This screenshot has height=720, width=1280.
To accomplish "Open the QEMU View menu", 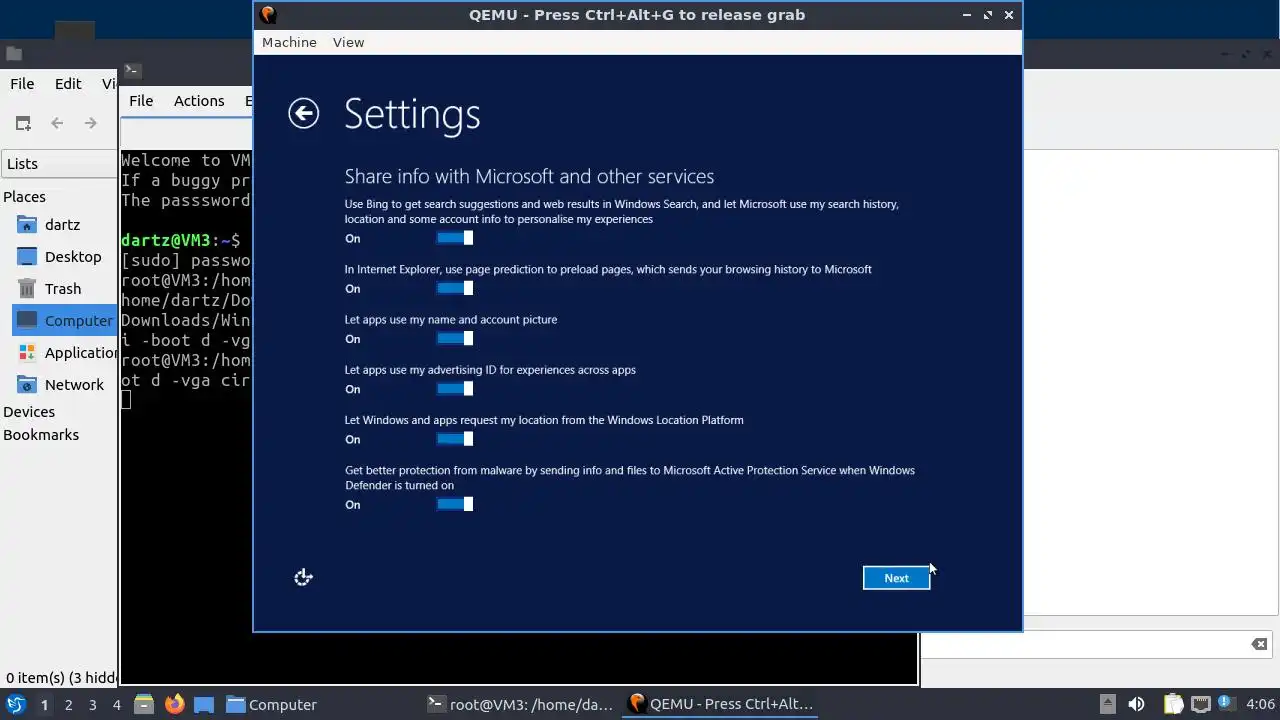I will (348, 42).
